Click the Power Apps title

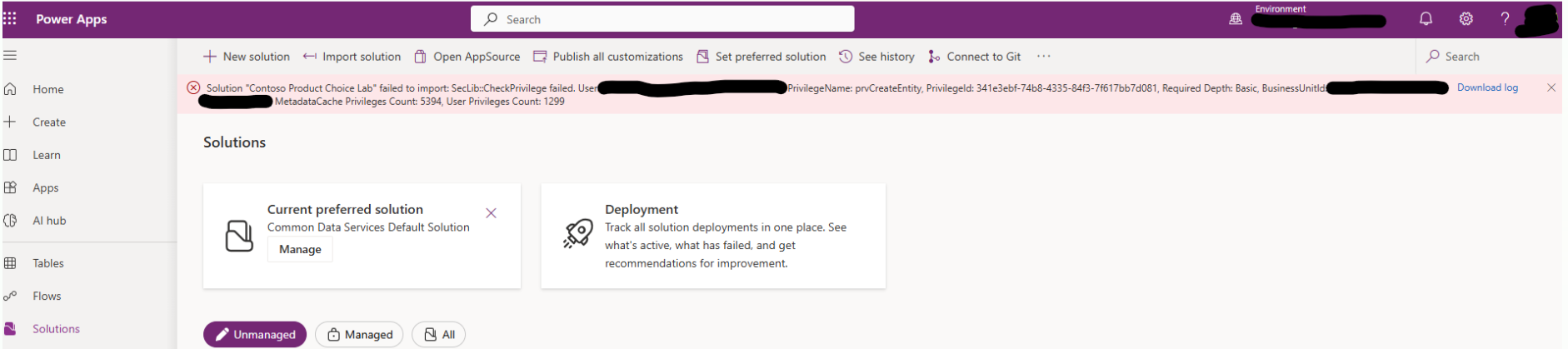[71, 19]
